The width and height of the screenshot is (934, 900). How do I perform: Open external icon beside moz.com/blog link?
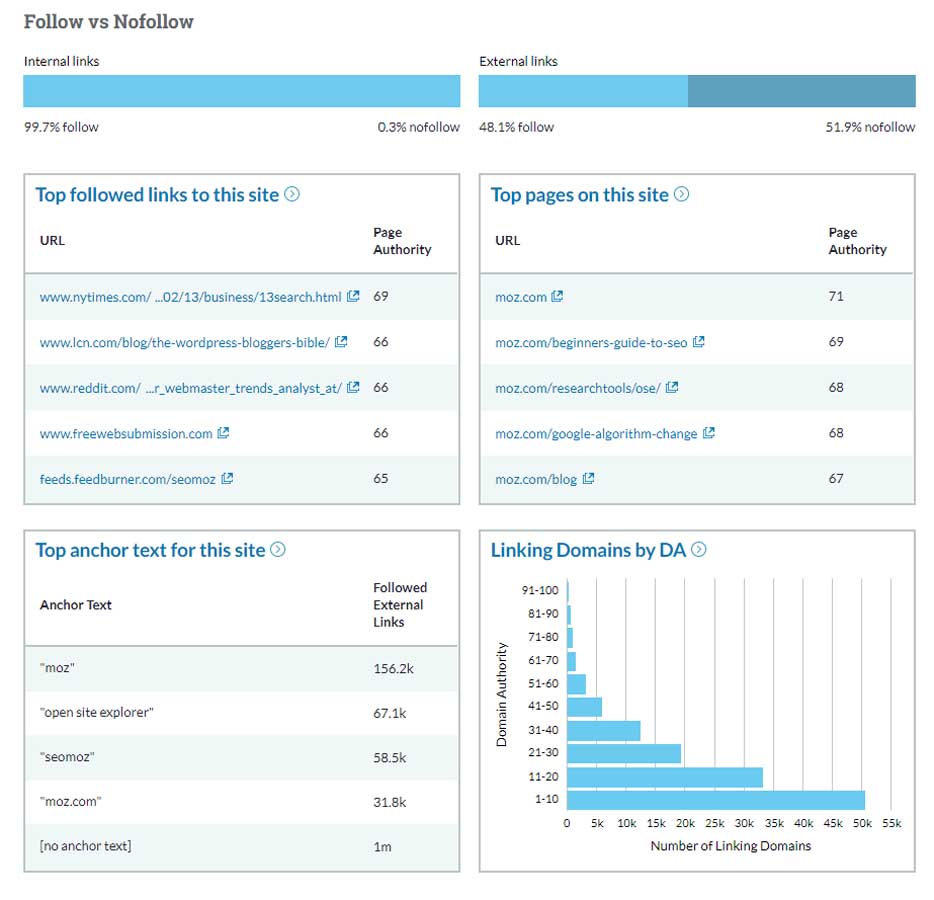pyautogui.click(x=589, y=478)
